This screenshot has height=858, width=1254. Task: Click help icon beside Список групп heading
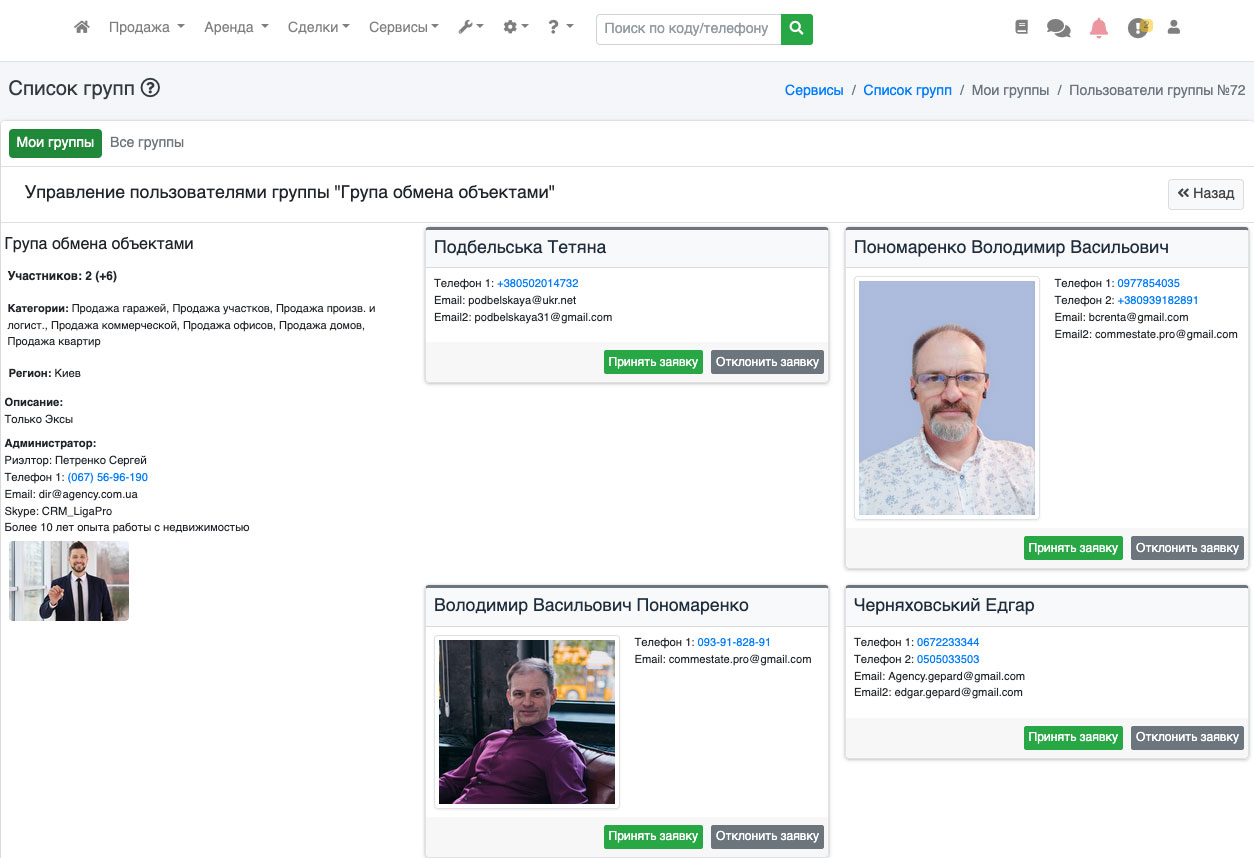pos(150,88)
